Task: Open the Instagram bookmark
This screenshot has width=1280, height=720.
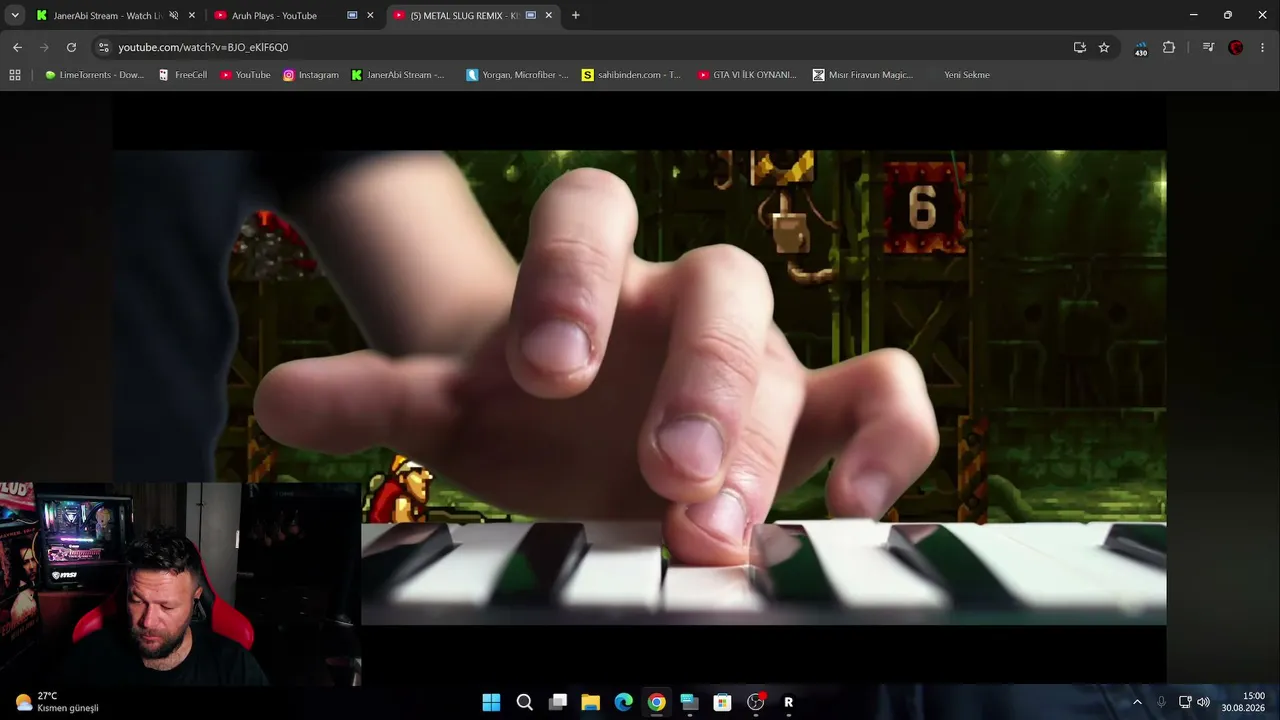Action: coord(311,75)
